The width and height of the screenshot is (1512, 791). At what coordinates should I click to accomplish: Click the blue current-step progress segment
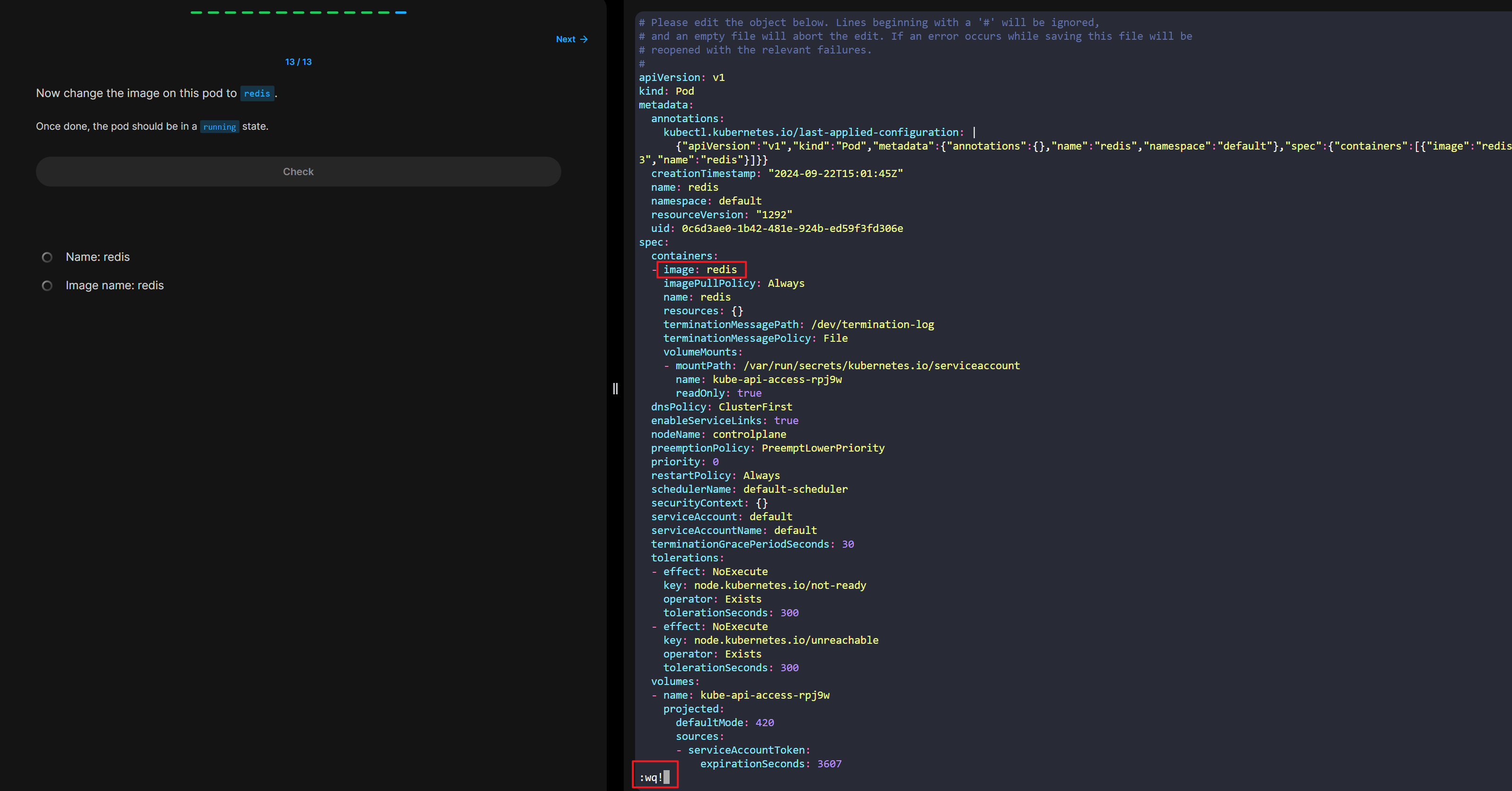tap(400, 12)
